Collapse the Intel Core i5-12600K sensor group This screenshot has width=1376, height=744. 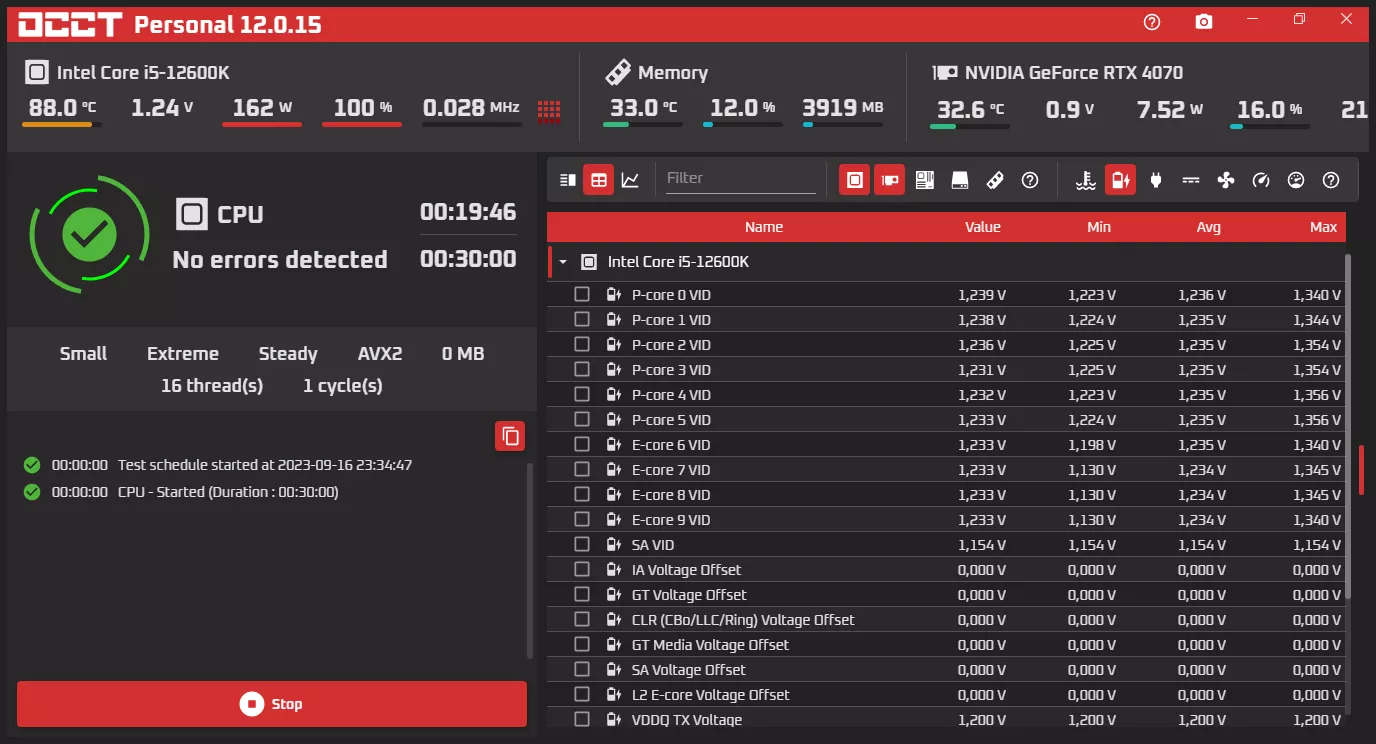(x=563, y=262)
